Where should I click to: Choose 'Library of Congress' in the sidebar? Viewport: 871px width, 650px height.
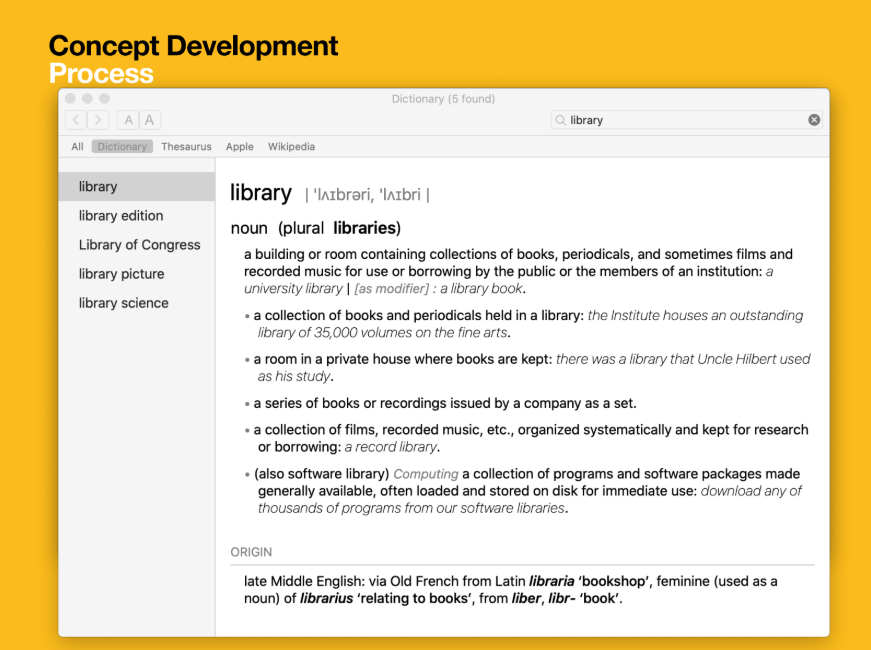[139, 245]
